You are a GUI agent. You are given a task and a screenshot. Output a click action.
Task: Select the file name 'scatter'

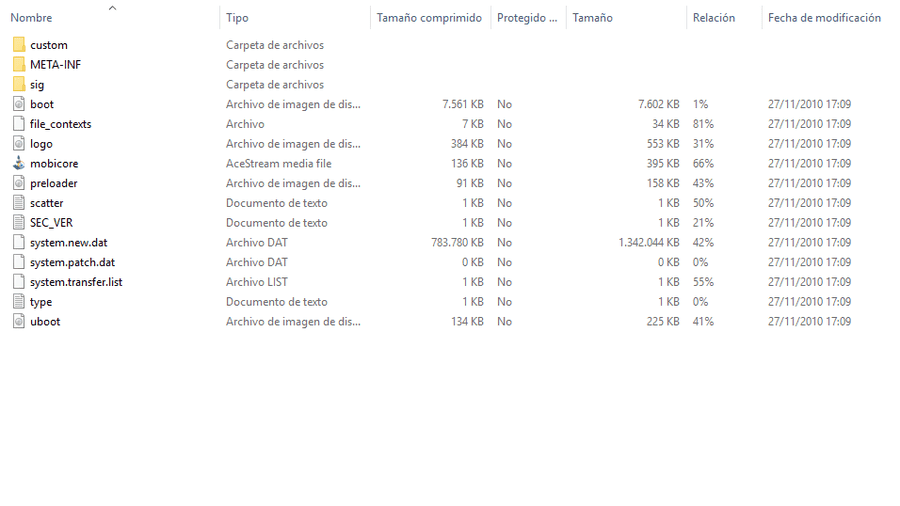pos(46,203)
